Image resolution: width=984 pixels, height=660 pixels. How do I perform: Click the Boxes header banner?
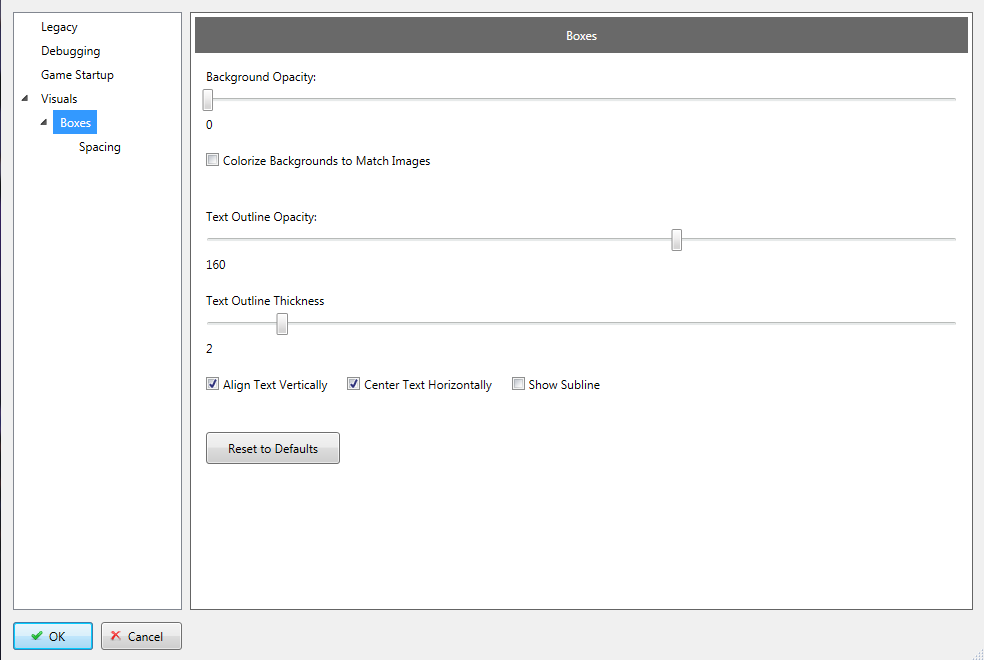click(581, 35)
